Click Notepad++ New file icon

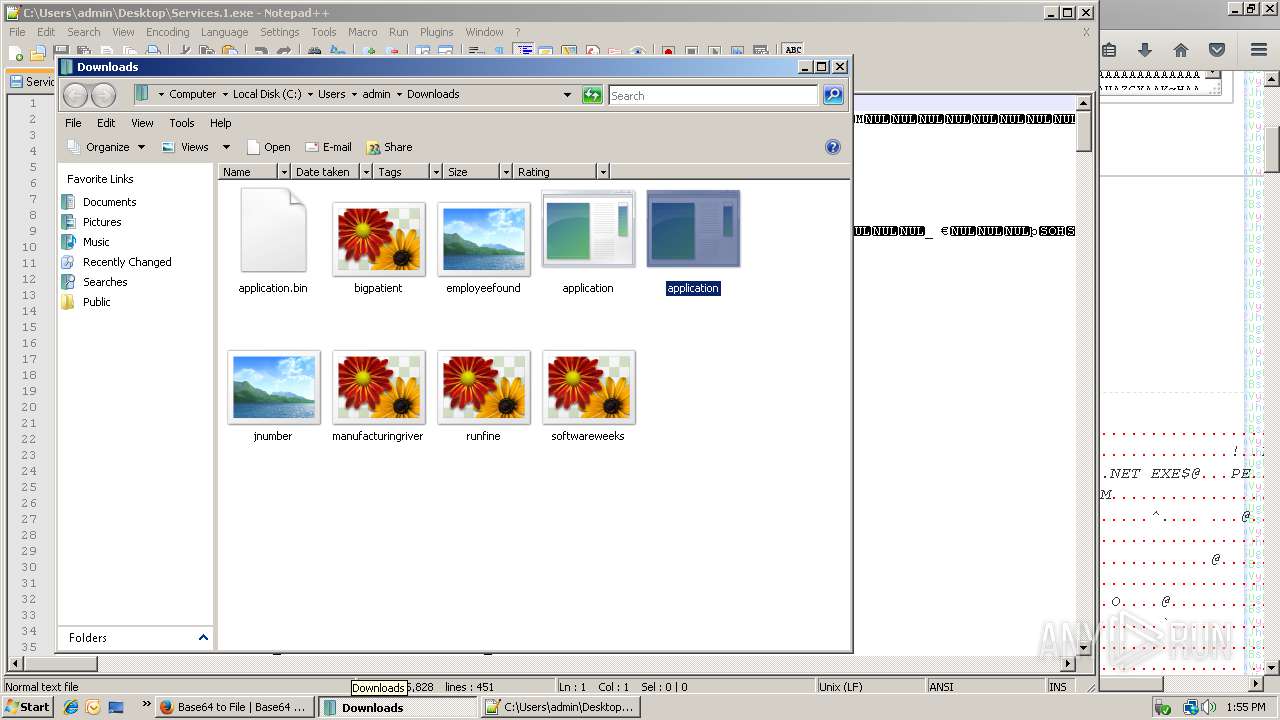17,52
